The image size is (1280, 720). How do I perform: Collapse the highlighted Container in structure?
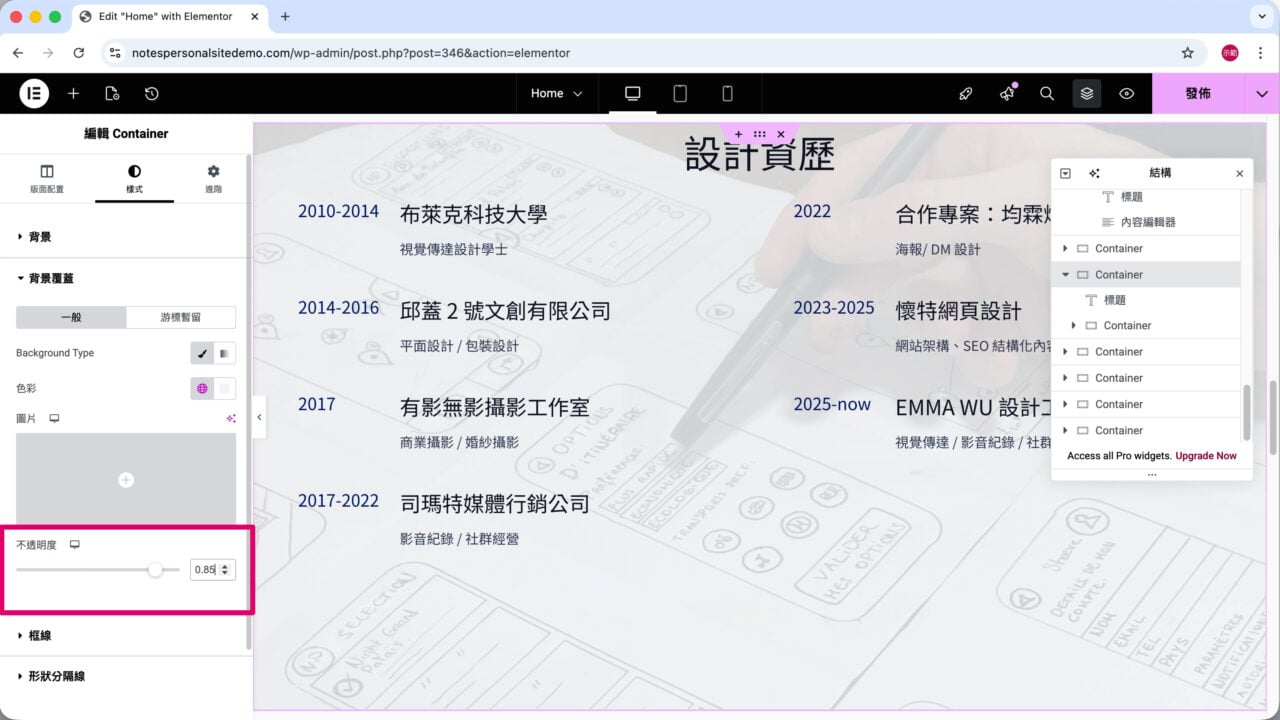[x=1065, y=274]
